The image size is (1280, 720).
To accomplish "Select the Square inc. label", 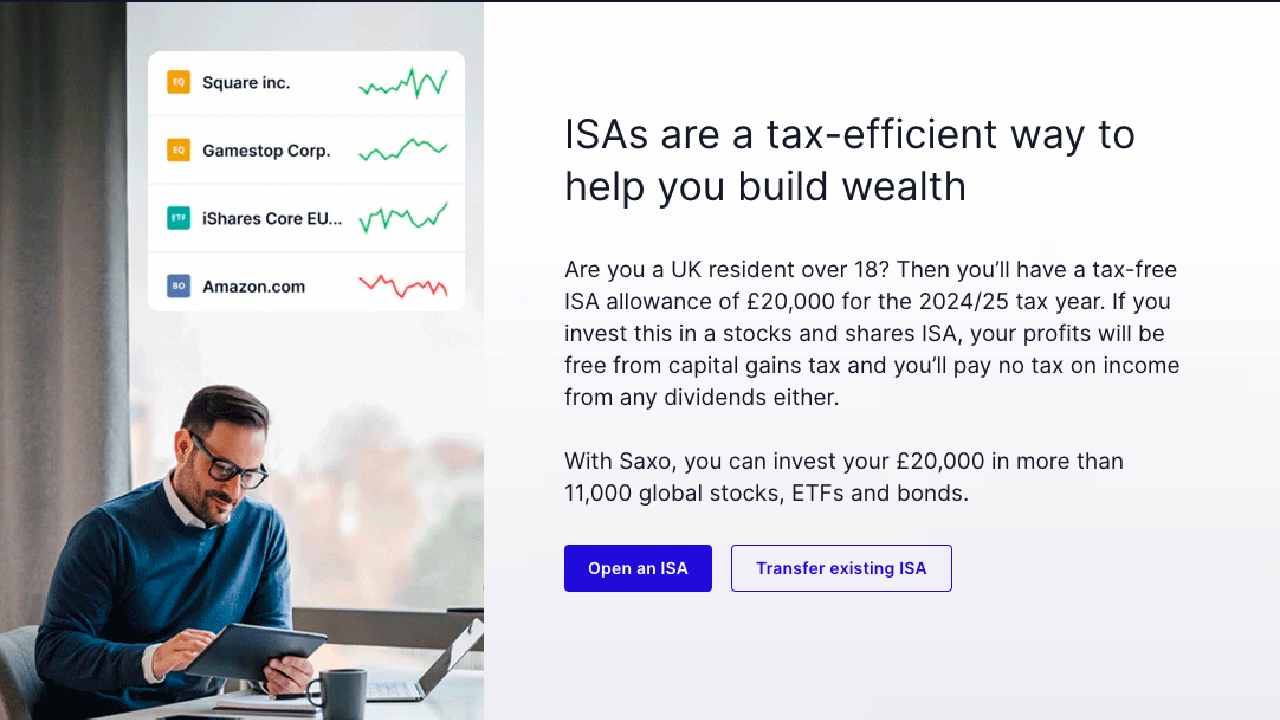I will [246, 83].
